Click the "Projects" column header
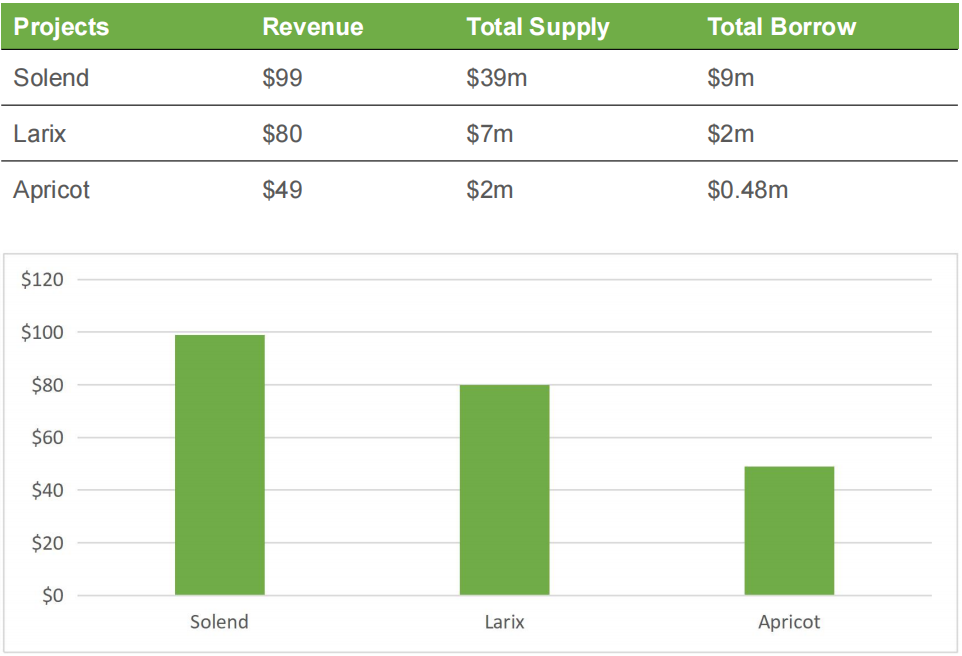 click(61, 27)
